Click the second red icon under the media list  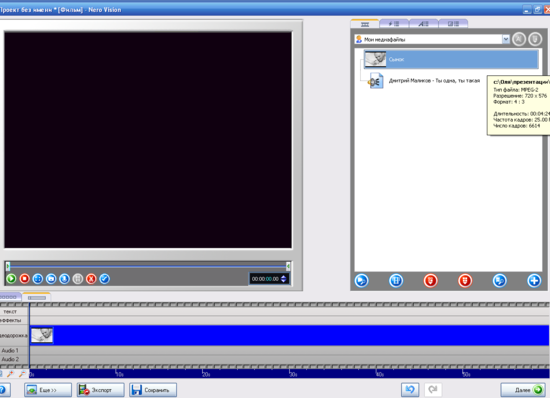click(465, 281)
